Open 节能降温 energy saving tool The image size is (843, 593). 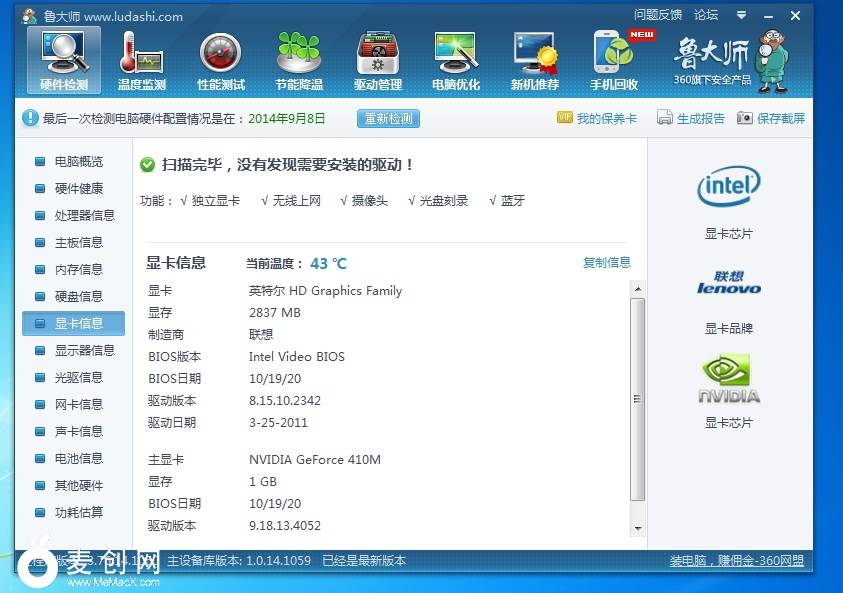click(x=299, y=58)
